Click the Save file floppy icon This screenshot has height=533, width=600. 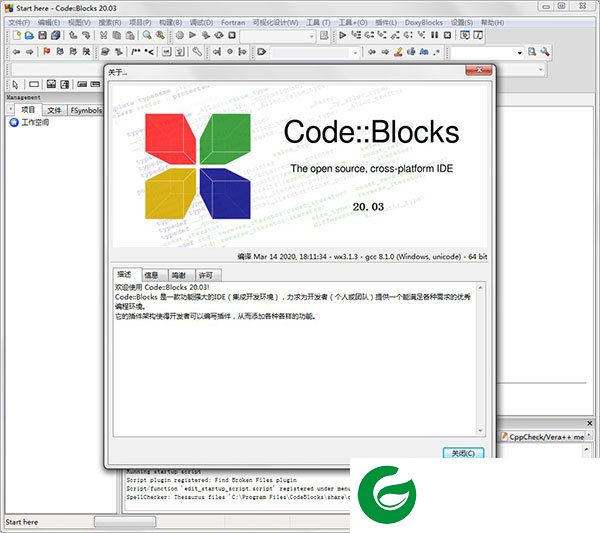(42, 36)
